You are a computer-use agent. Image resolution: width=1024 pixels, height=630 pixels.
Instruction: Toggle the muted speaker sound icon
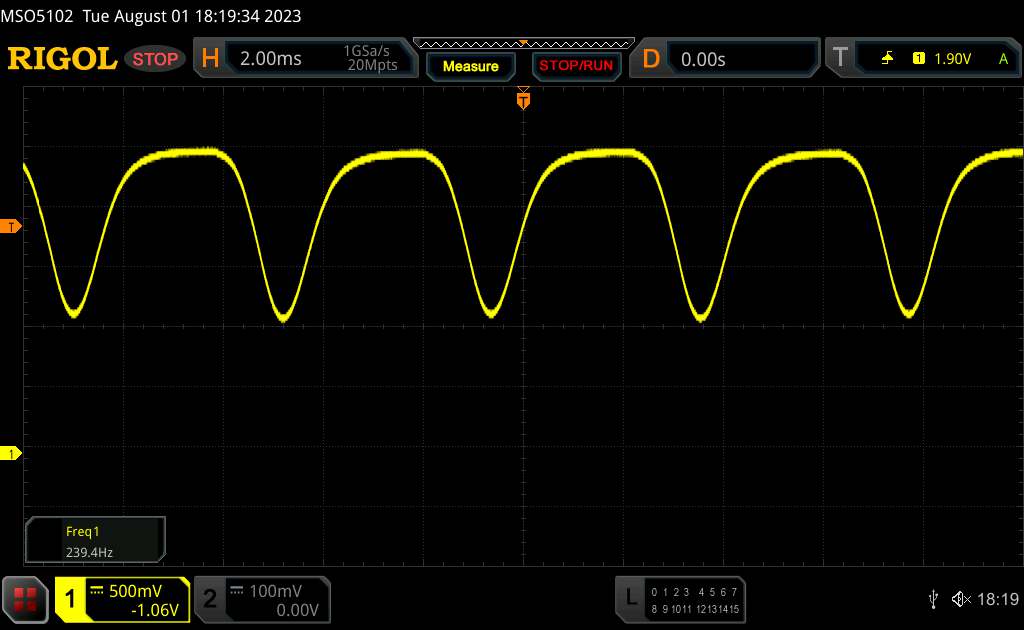click(961, 598)
